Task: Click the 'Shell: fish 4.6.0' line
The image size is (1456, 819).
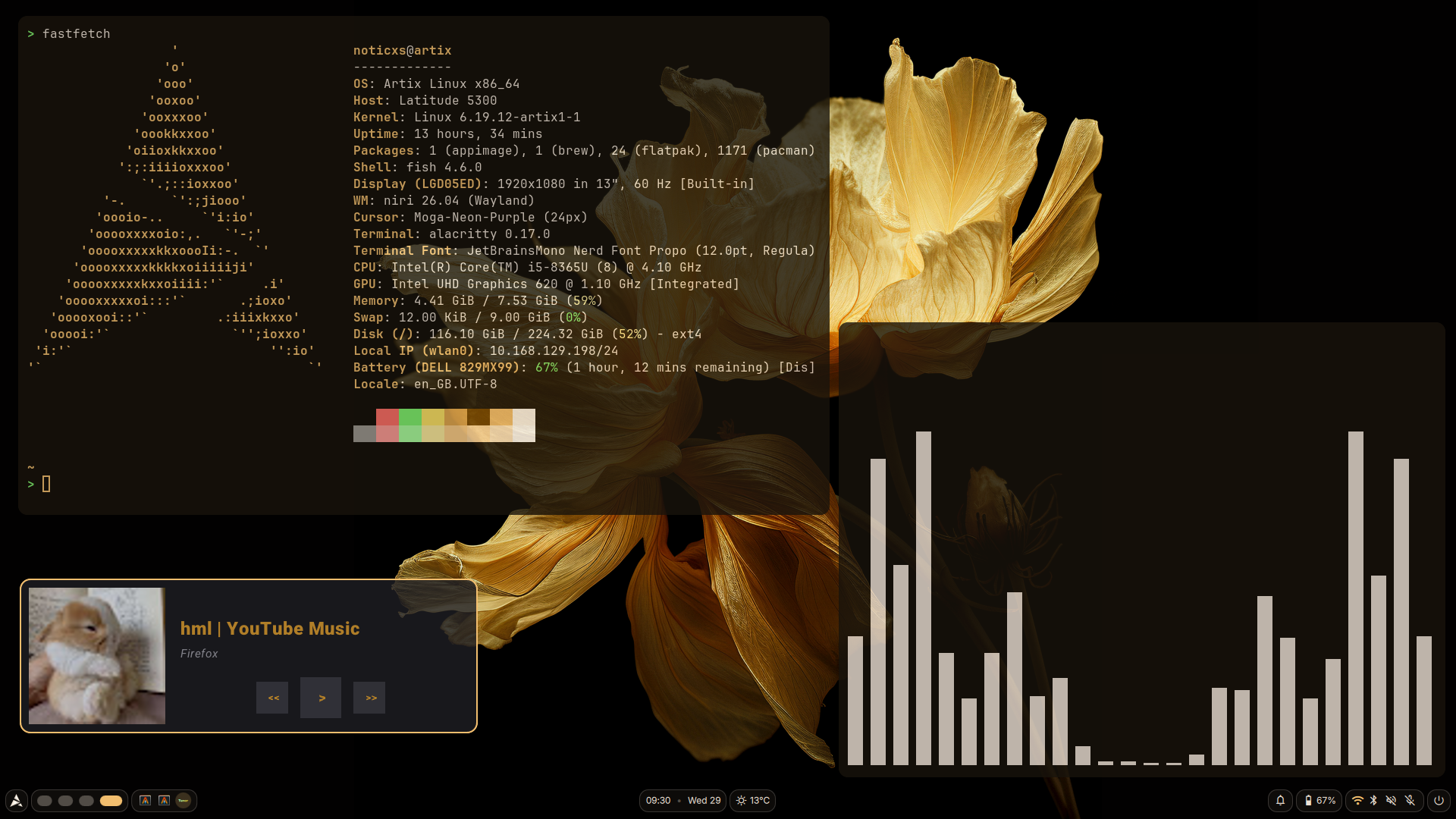Action: tap(417, 168)
